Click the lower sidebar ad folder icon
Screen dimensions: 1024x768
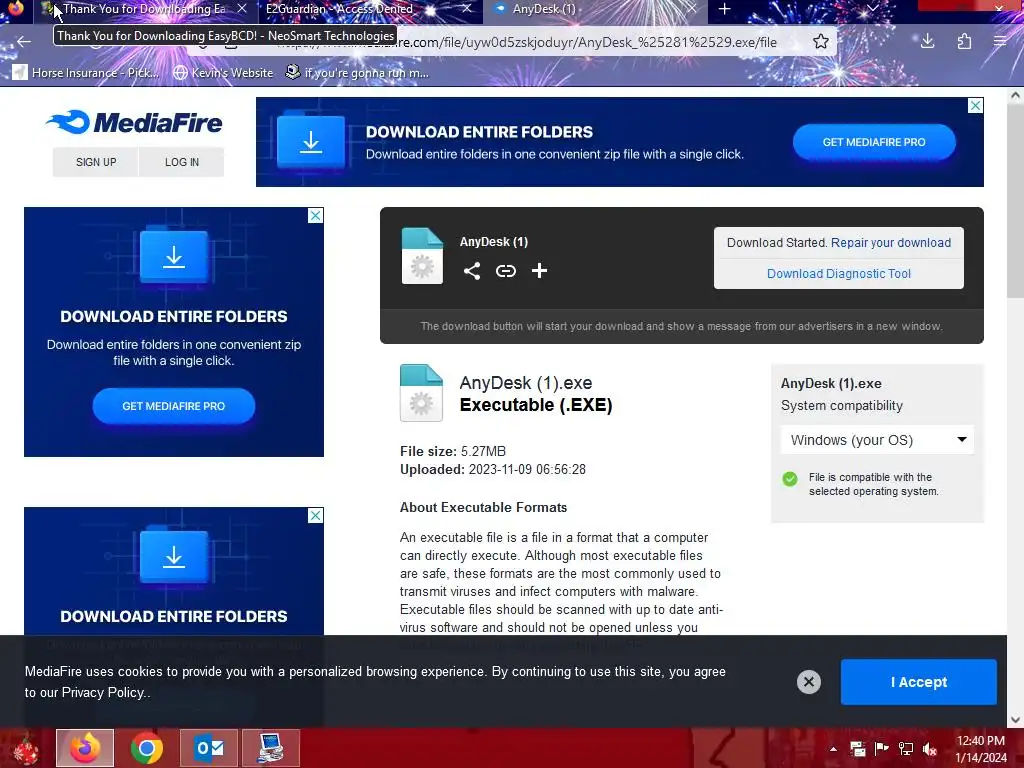pos(174,556)
